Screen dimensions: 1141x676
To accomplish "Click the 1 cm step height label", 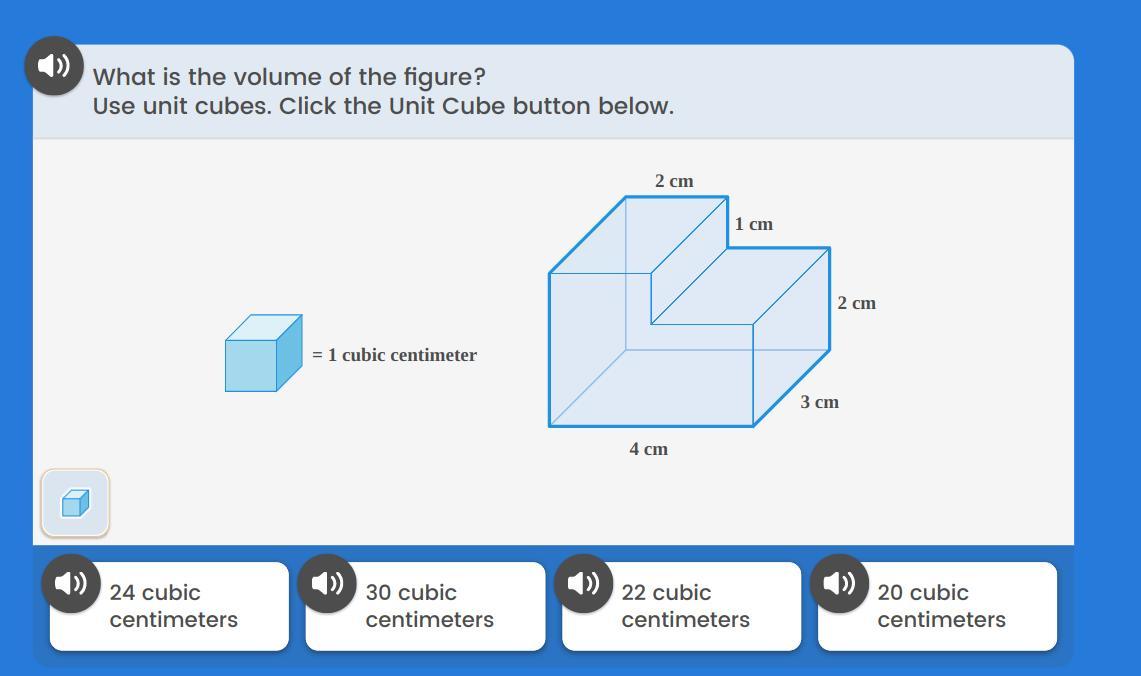I will coord(753,224).
